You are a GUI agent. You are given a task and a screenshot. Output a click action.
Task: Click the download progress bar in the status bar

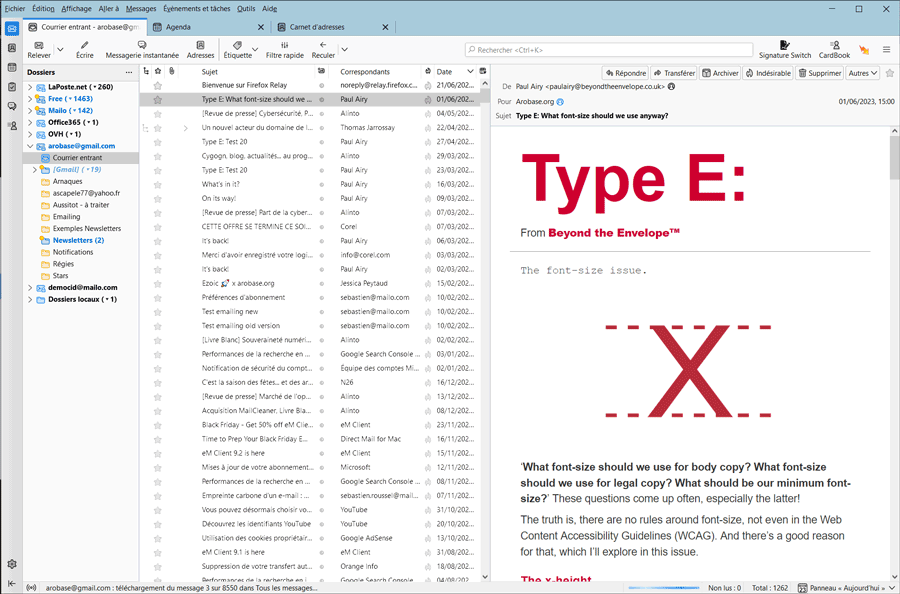664,588
